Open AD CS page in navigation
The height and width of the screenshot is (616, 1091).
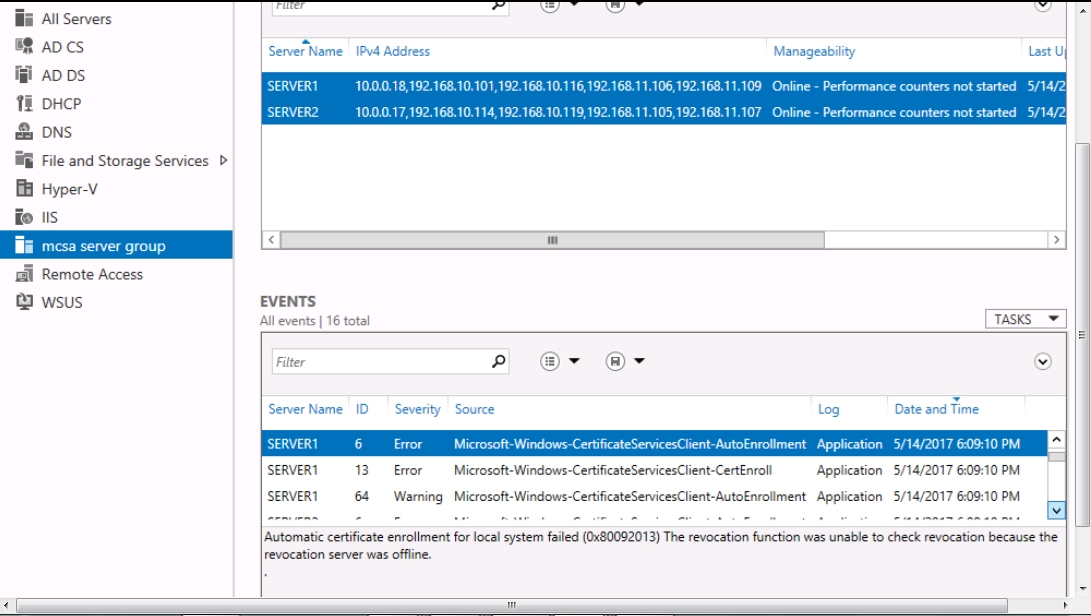tap(63, 47)
